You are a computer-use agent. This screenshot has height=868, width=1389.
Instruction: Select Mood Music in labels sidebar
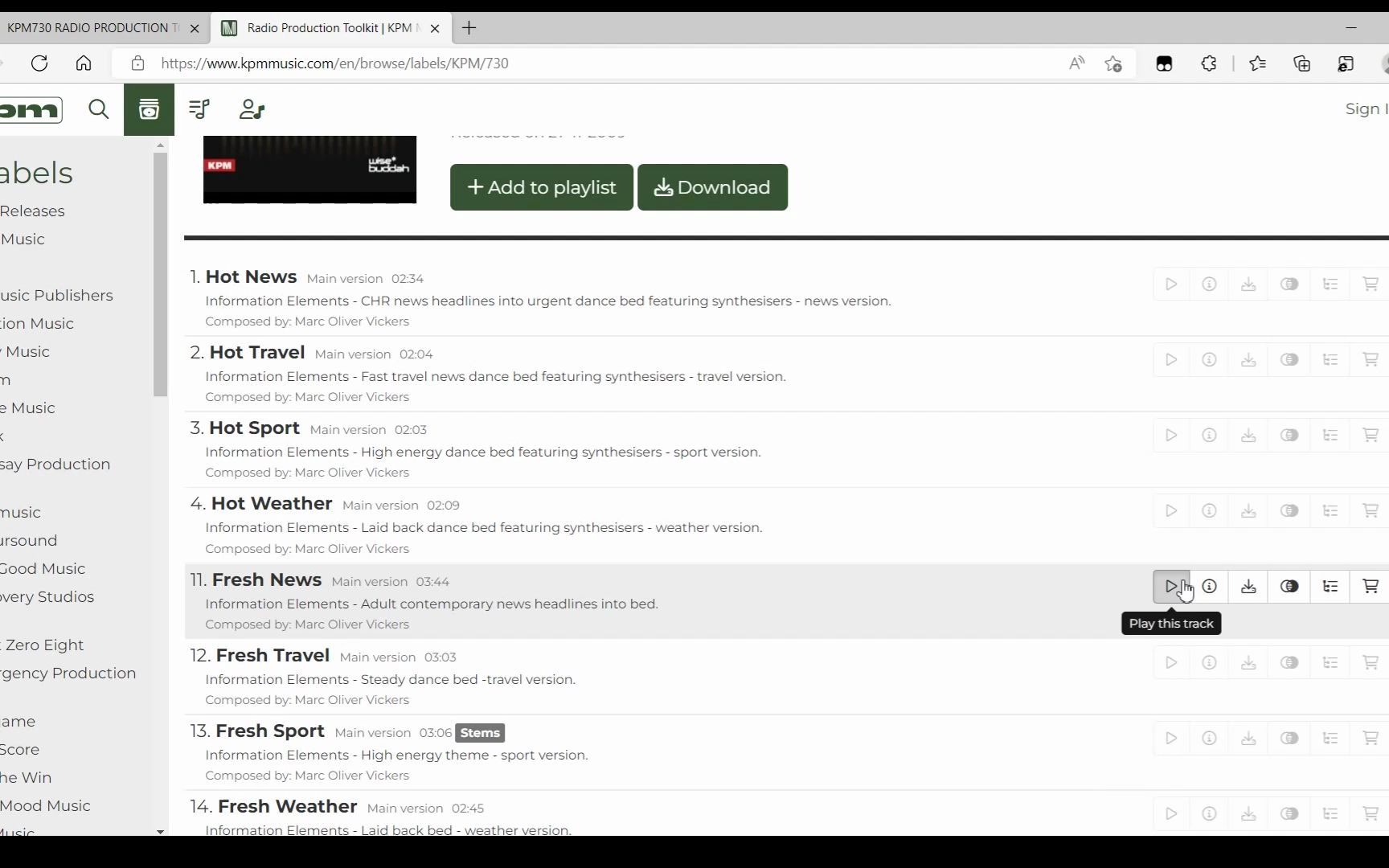[45, 806]
